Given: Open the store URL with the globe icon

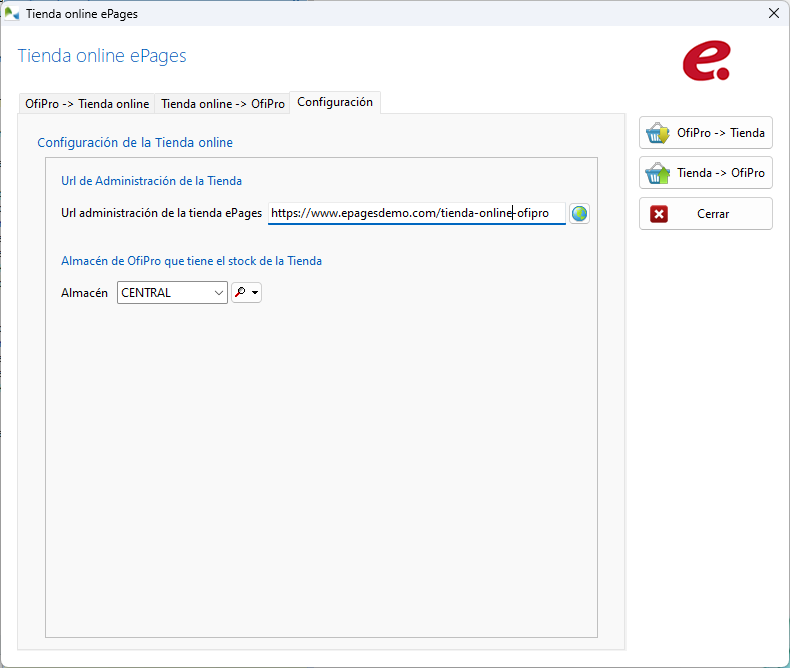Looking at the screenshot, I should (x=579, y=214).
